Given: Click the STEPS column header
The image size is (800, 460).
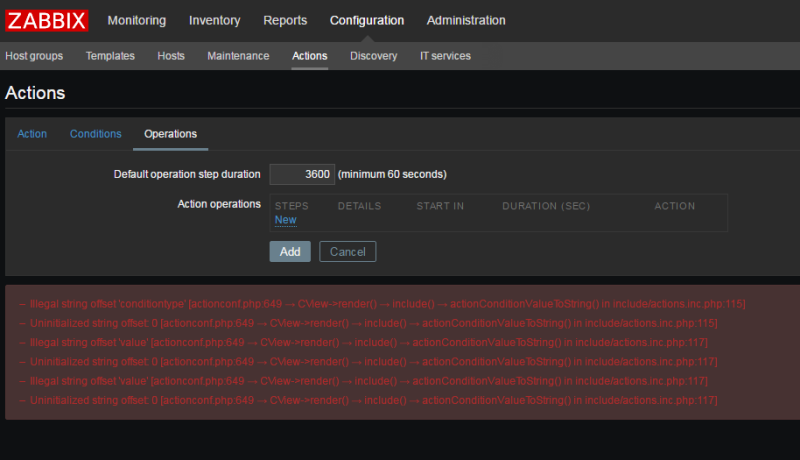Looking at the screenshot, I should [292, 206].
